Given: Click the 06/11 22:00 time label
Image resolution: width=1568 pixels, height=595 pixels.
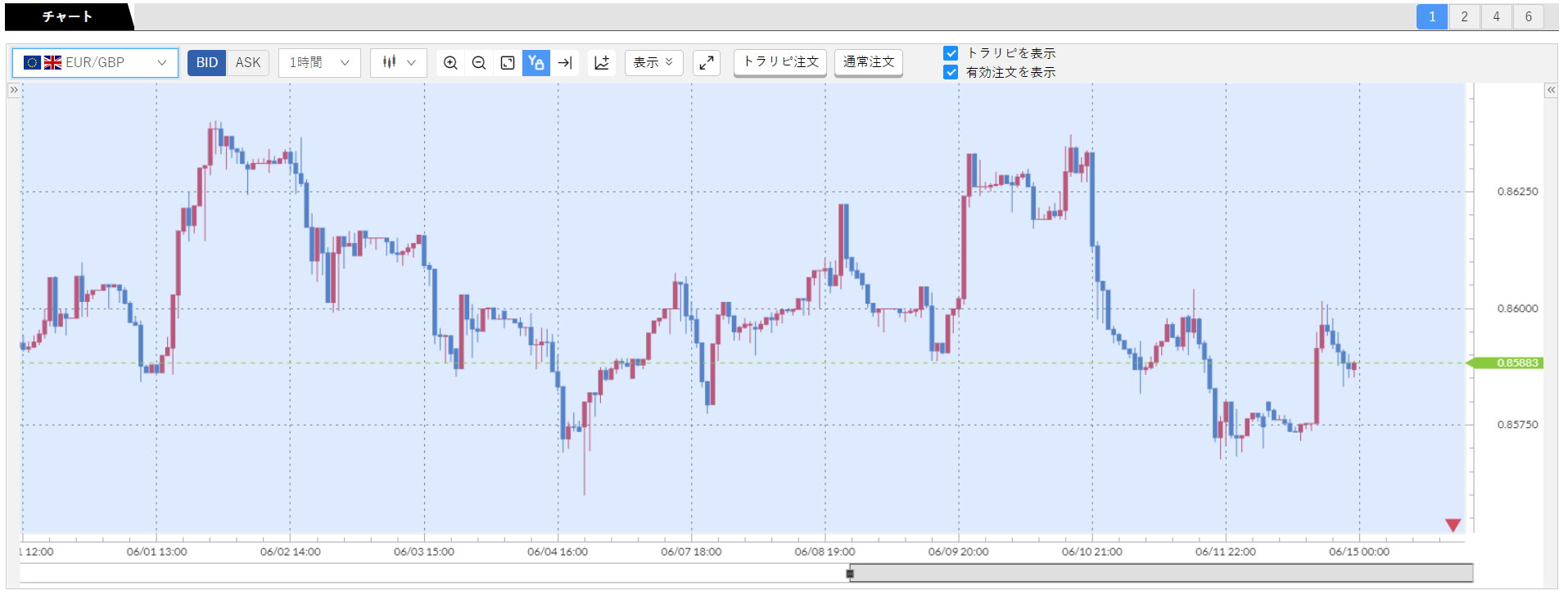Looking at the screenshot, I should 1226,552.
